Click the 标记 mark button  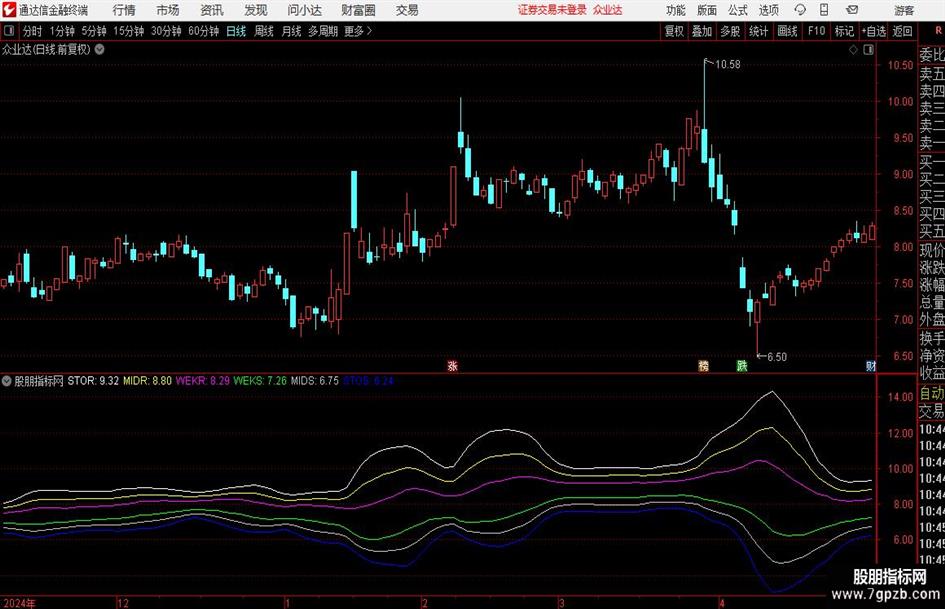(844, 31)
